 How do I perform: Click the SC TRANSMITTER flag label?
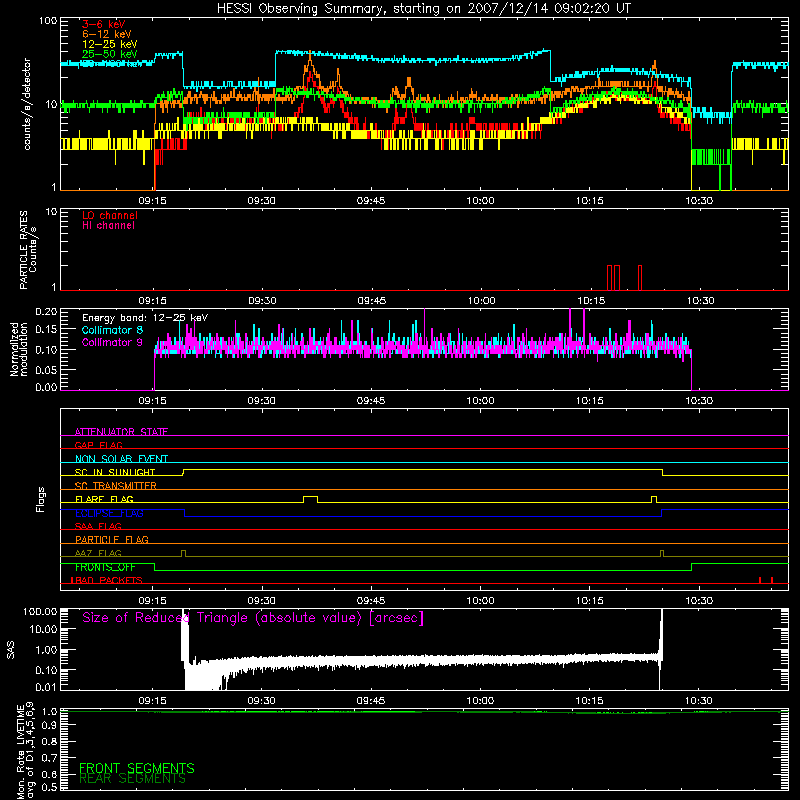point(116,486)
